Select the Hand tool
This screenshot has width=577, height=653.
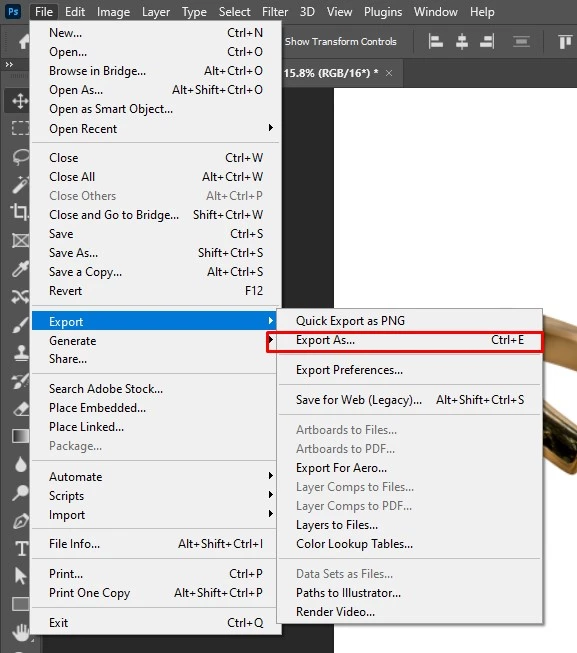[x=19, y=632]
